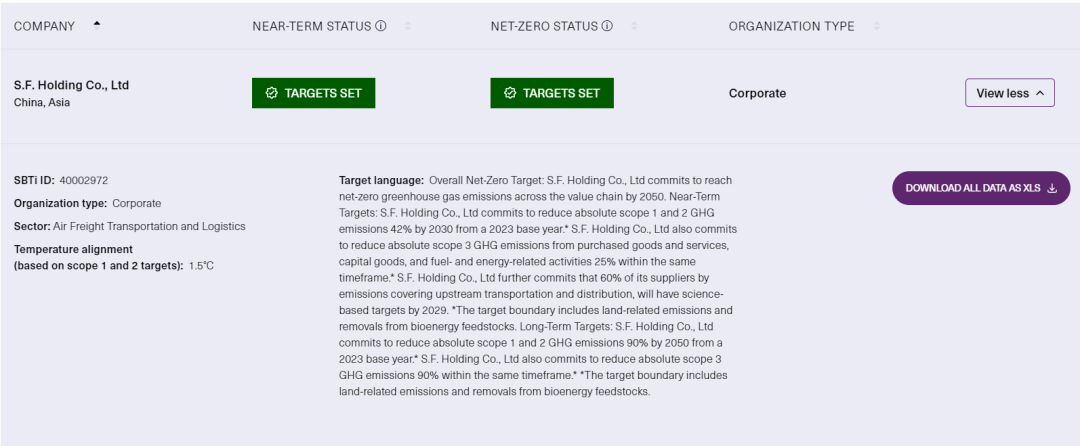
Task: Click the SBTi ID number 40002972
Action: coord(84,180)
